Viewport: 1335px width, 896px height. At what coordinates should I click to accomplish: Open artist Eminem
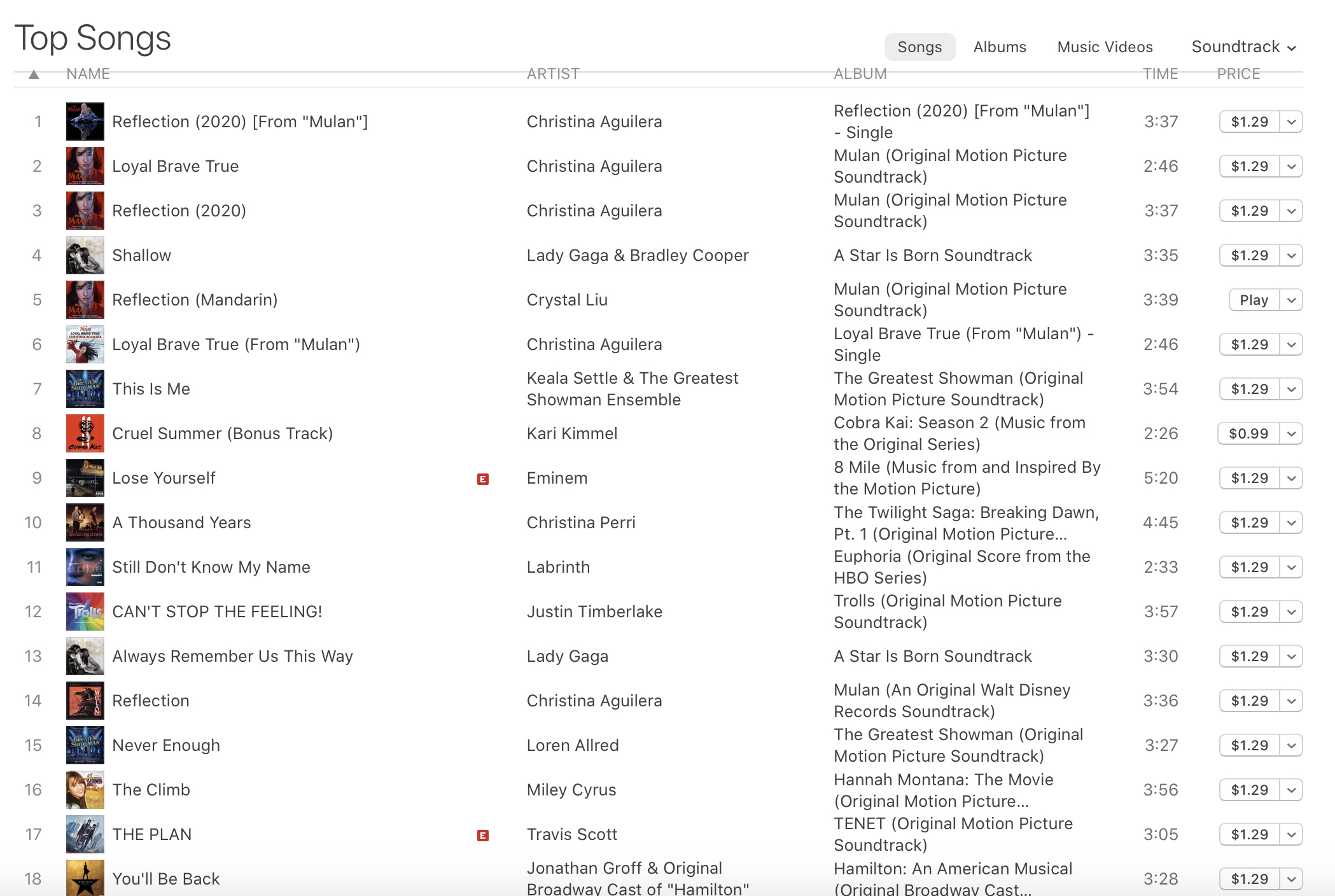[x=557, y=478]
